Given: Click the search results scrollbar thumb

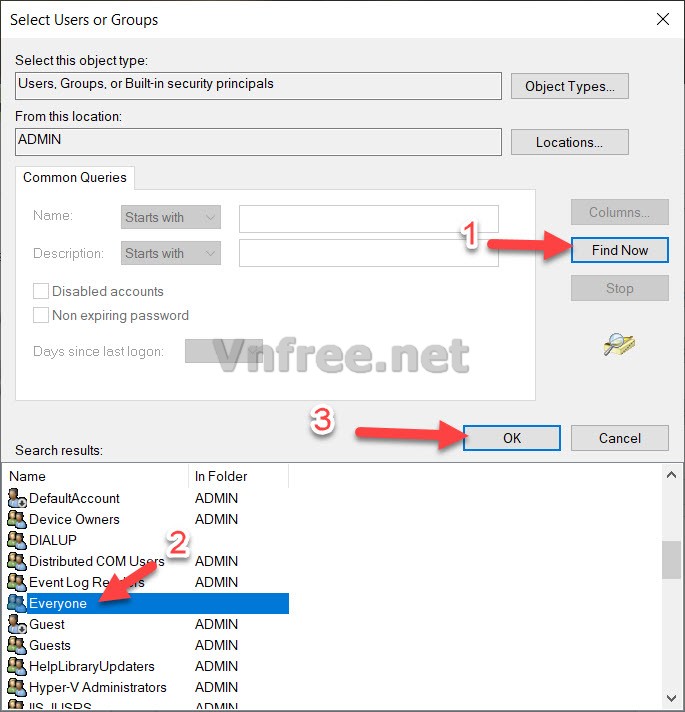Looking at the screenshot, I should click(x=671, y=560).
